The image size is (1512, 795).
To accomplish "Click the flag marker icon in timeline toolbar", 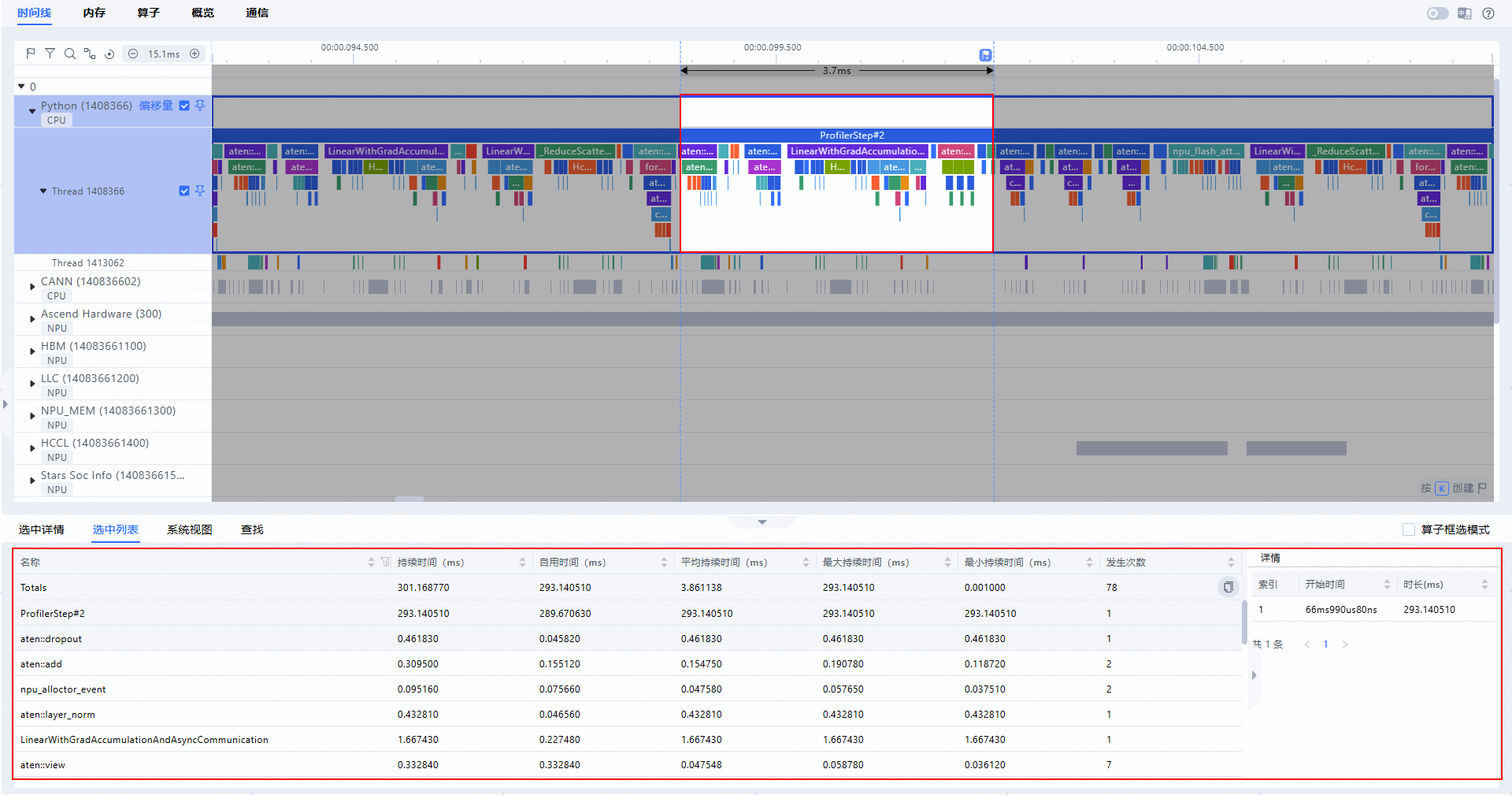I will pyautogui.click(x=31, y=54).
